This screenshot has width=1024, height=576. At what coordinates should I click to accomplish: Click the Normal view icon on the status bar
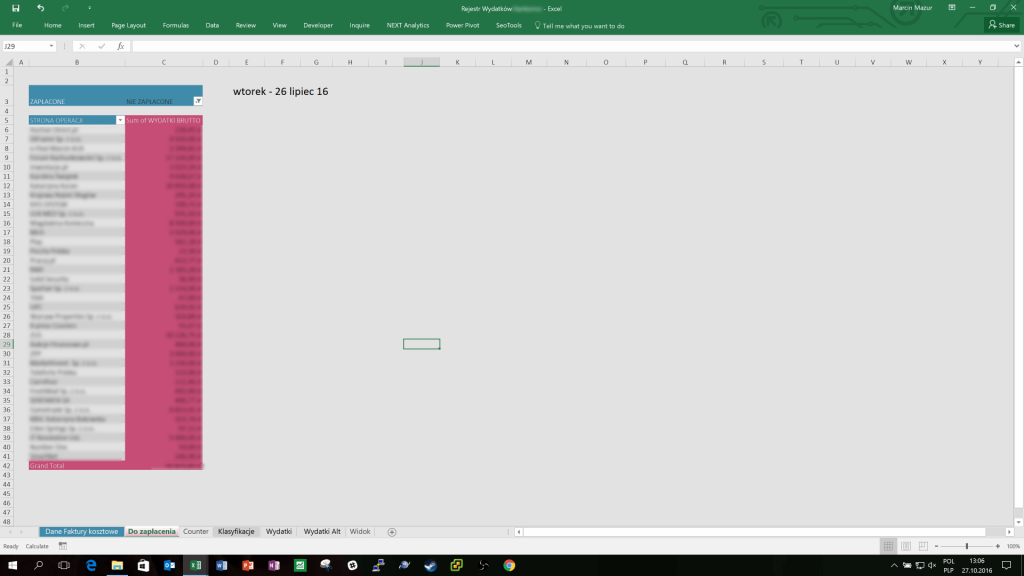point(888,546)
